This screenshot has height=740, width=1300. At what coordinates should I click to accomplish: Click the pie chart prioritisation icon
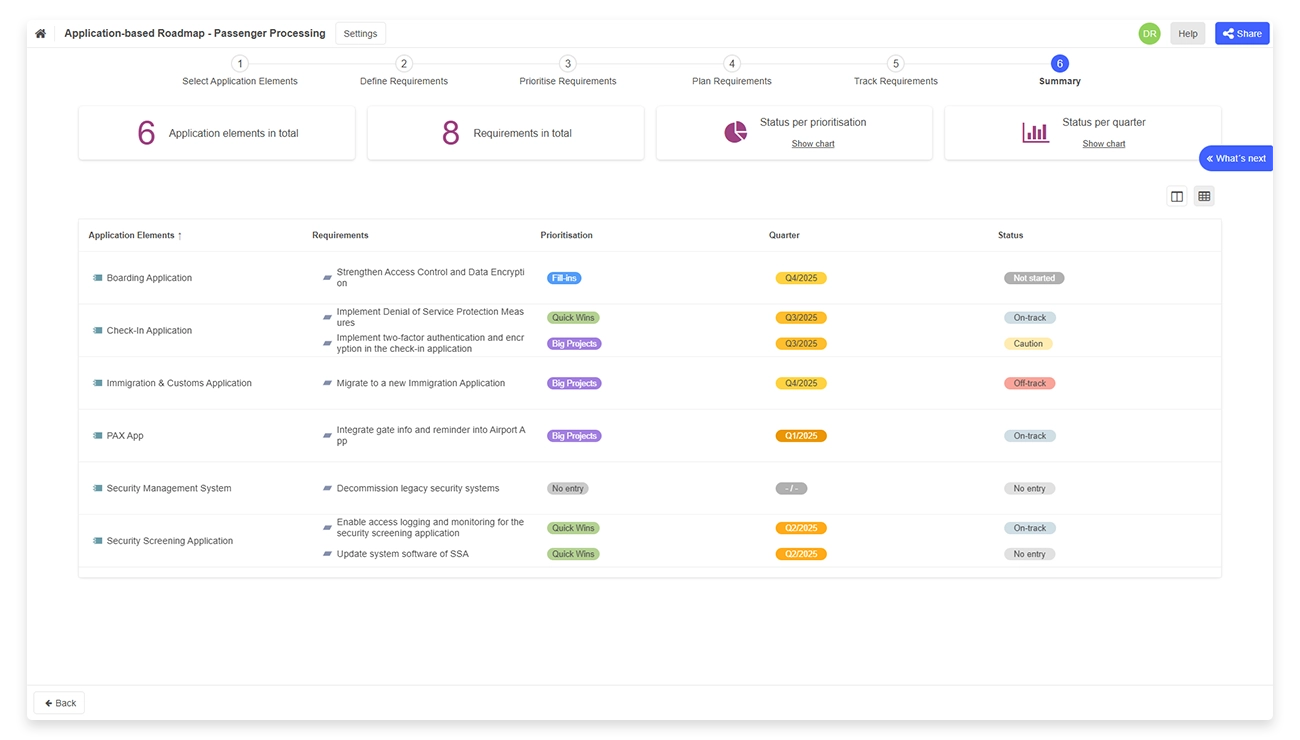click(735, 133)
